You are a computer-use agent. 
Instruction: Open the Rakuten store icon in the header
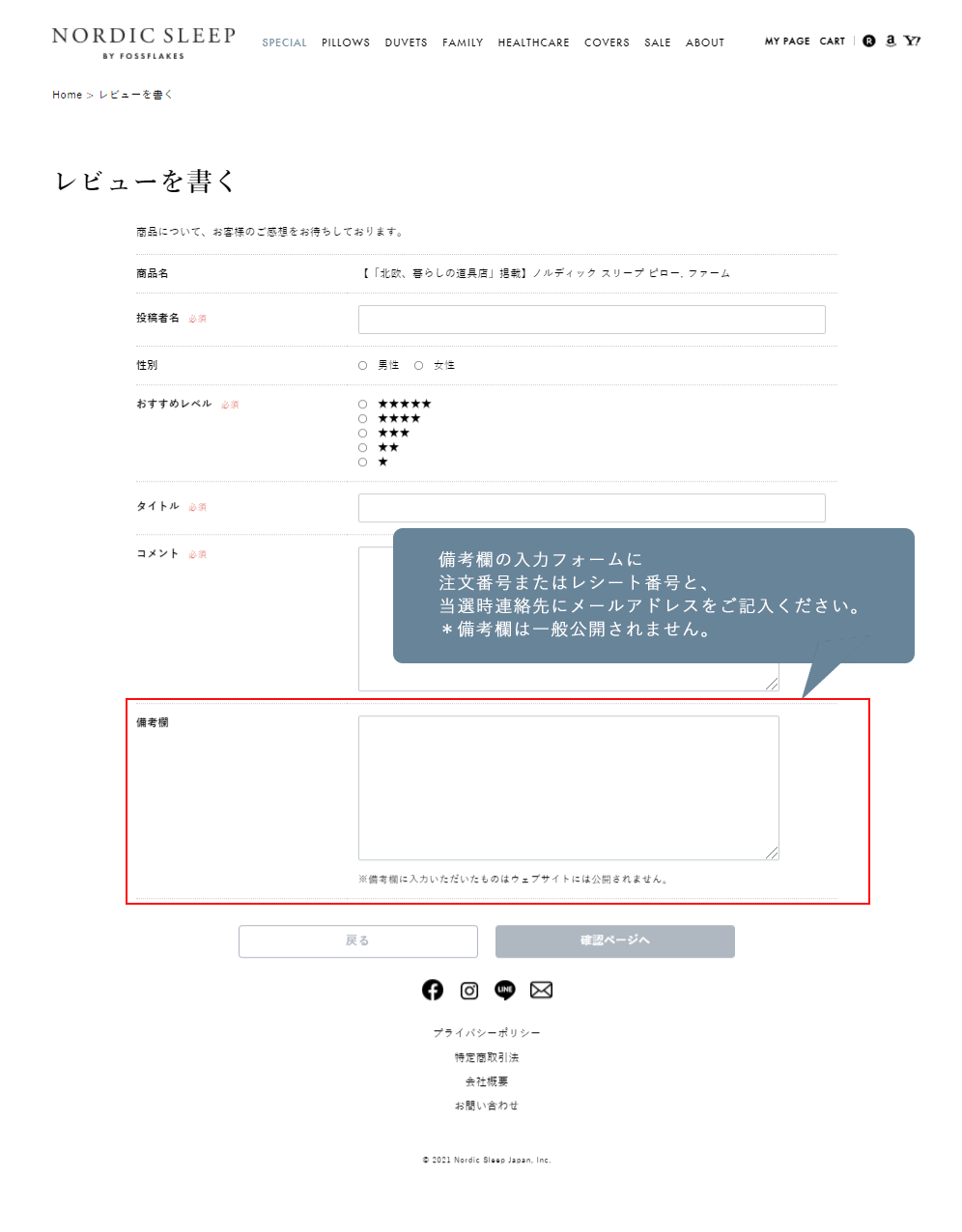pos(868,42)
